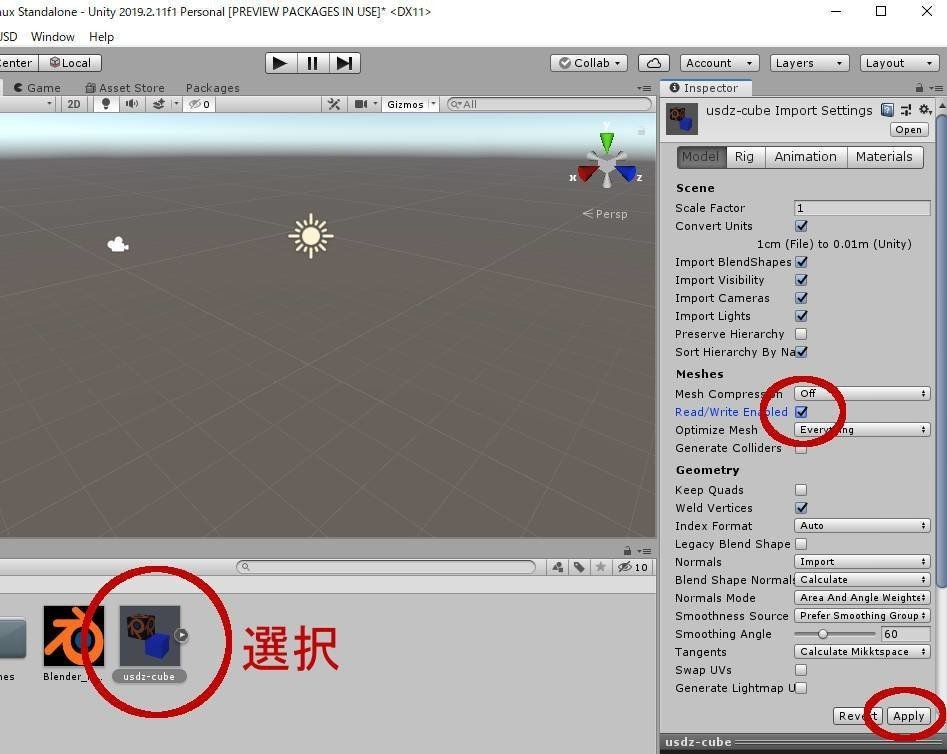Adjust the Smoothing Angle slider handle
Image resolution: width=947 pixels, height=754 pixels.
coord(823,634)
